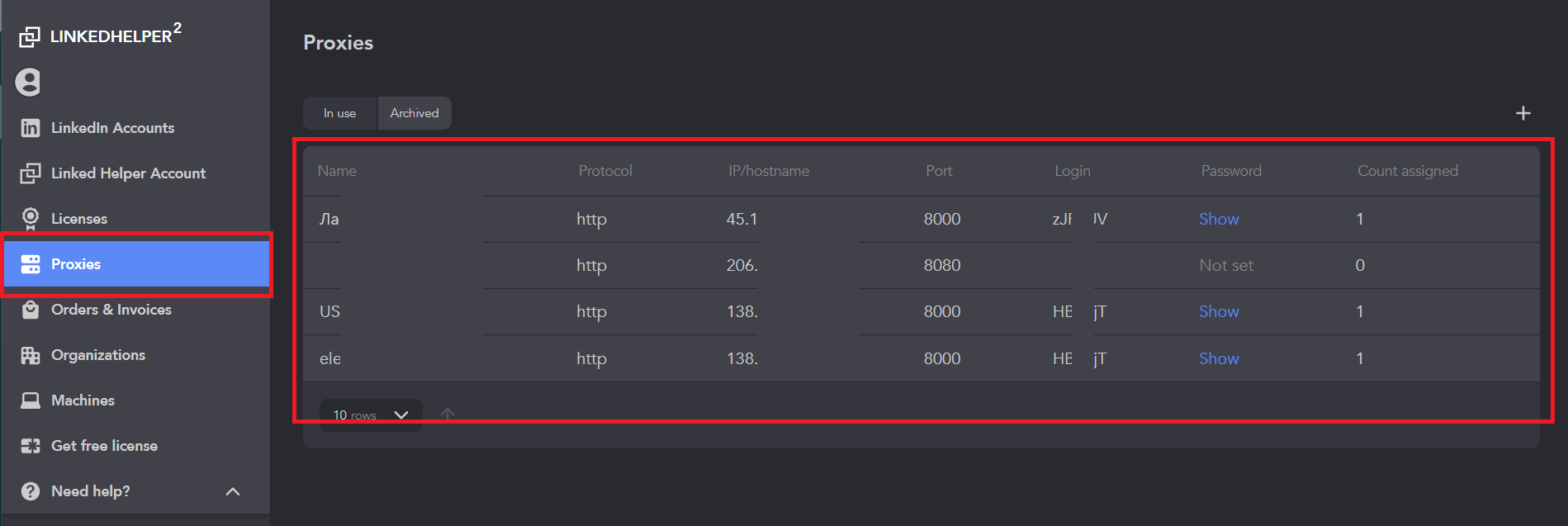Show password for the 45.1 proxy
This screenshot has height=526, width=1568.
pos(1219,219)
